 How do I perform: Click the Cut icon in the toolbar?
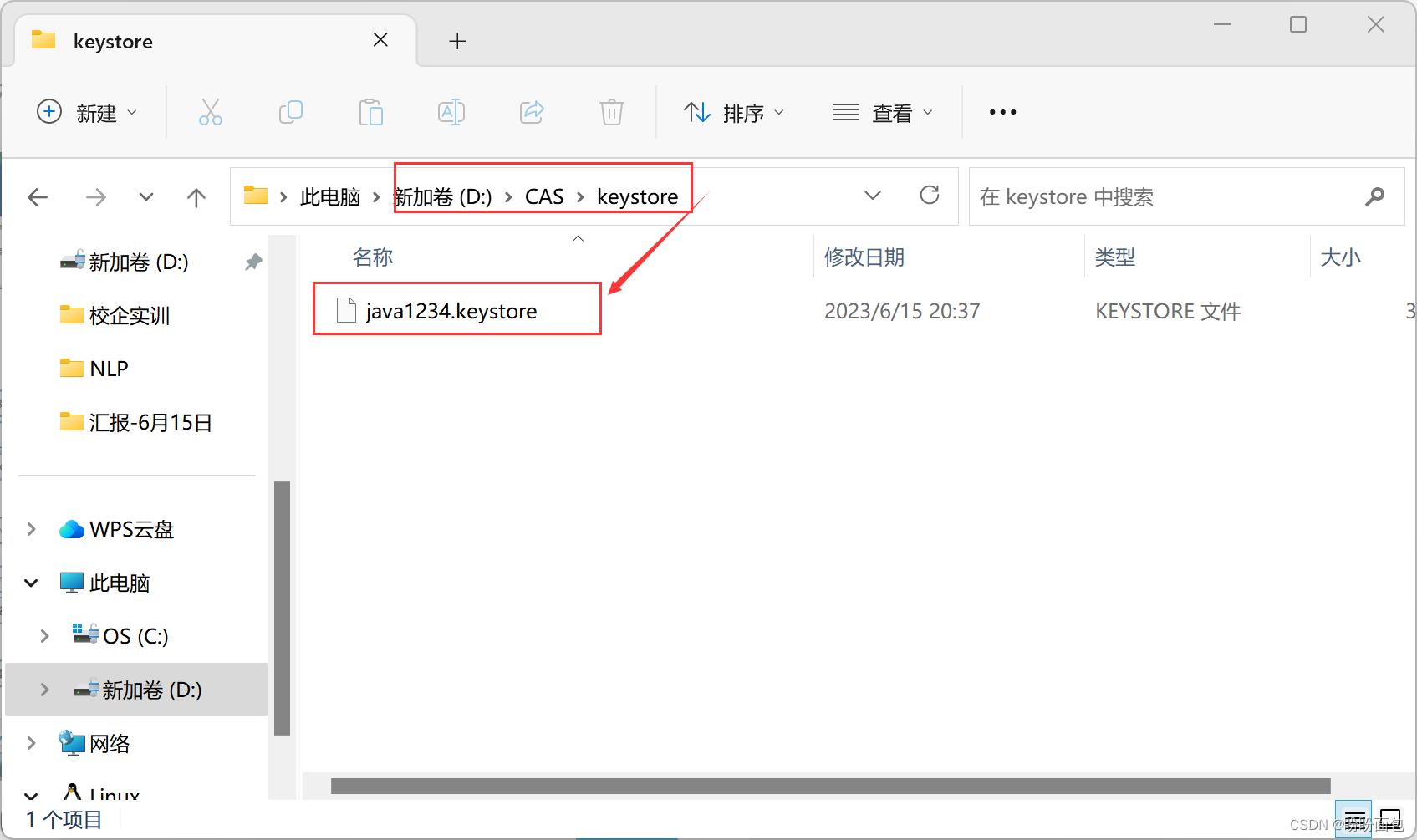point(210,112)
